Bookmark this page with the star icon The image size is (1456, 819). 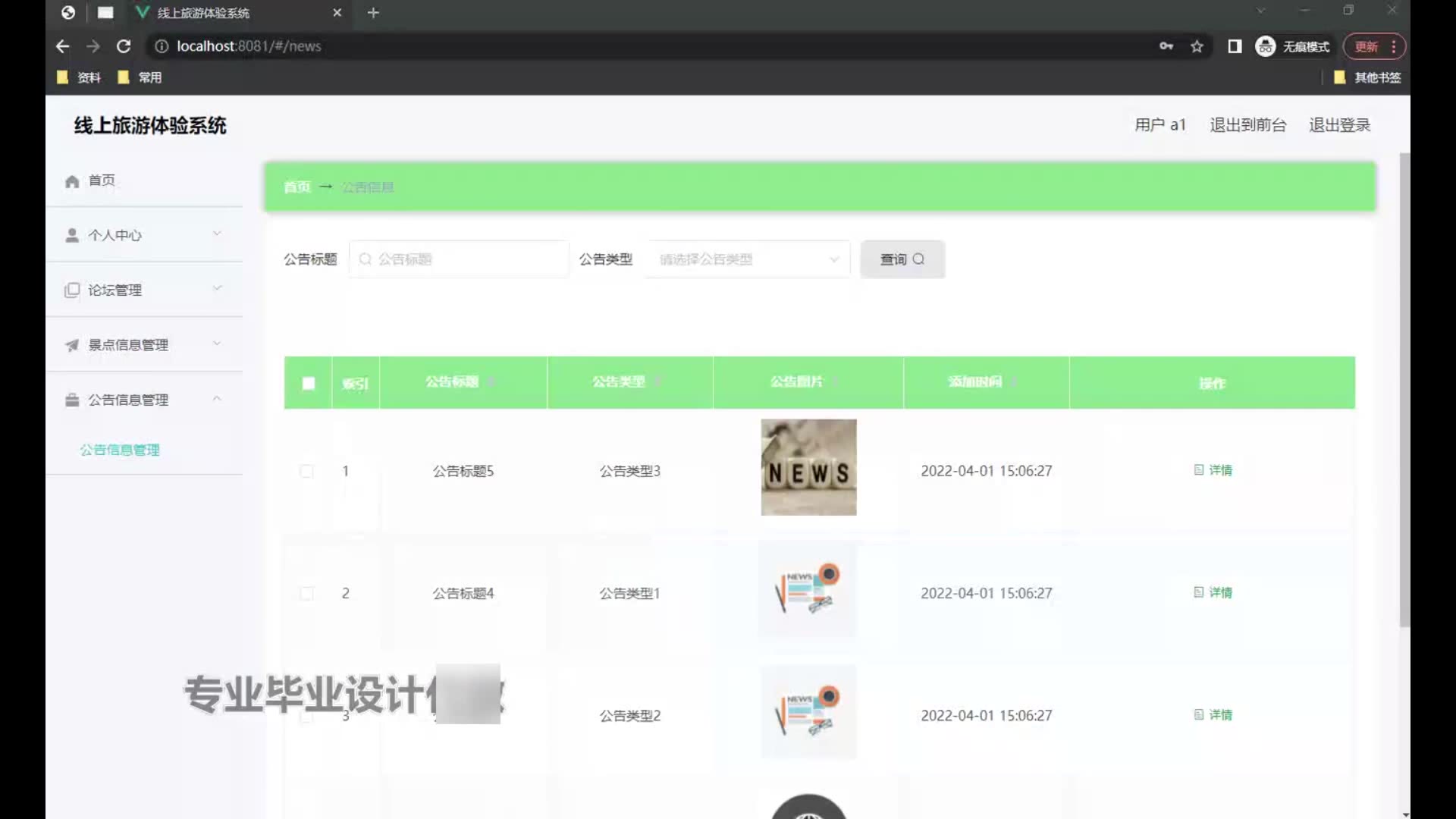[1197, 46]
